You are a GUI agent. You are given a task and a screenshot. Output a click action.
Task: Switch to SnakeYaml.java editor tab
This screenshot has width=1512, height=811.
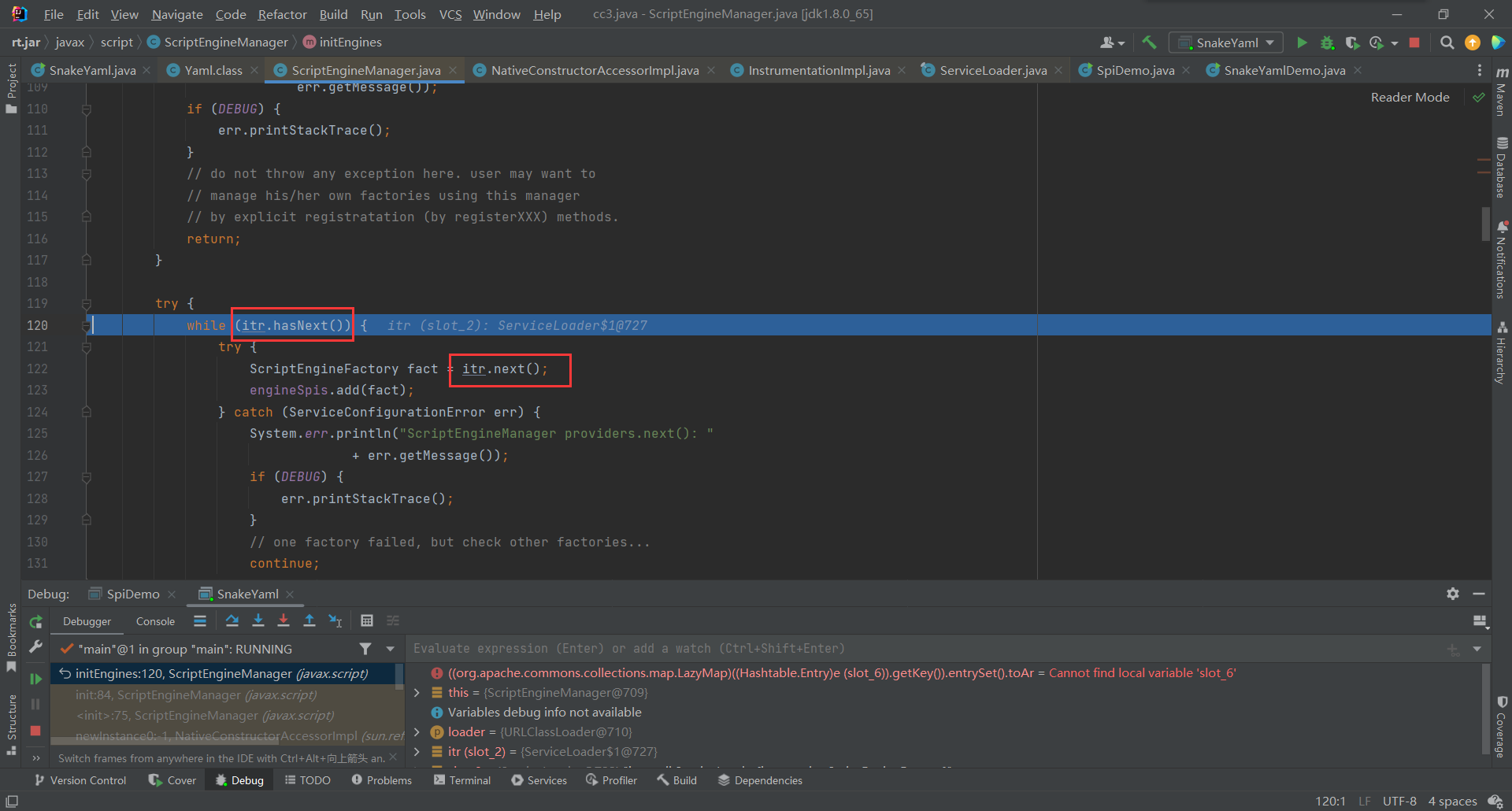91,70
